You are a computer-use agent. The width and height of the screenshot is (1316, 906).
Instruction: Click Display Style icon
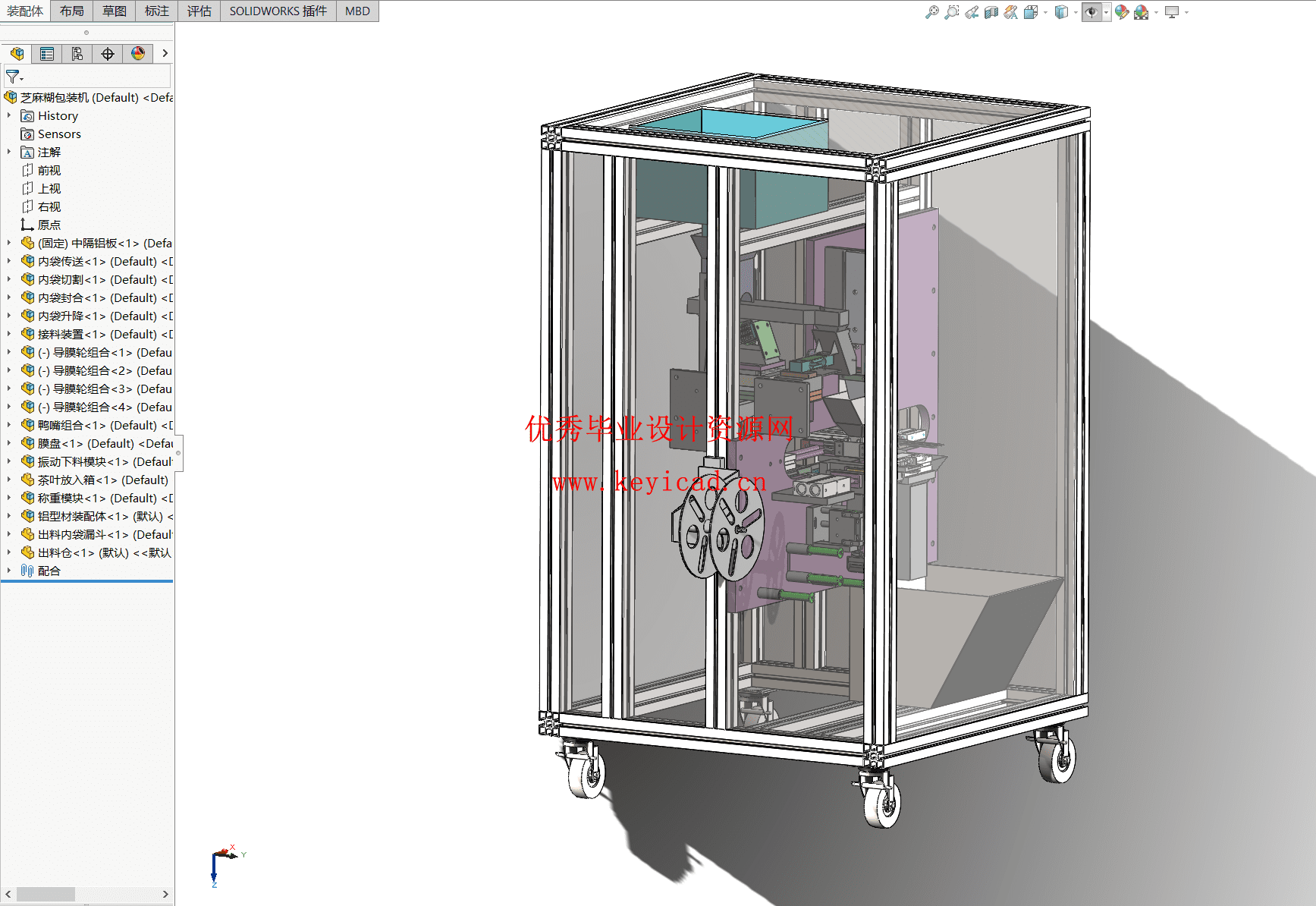(1061, 12)
